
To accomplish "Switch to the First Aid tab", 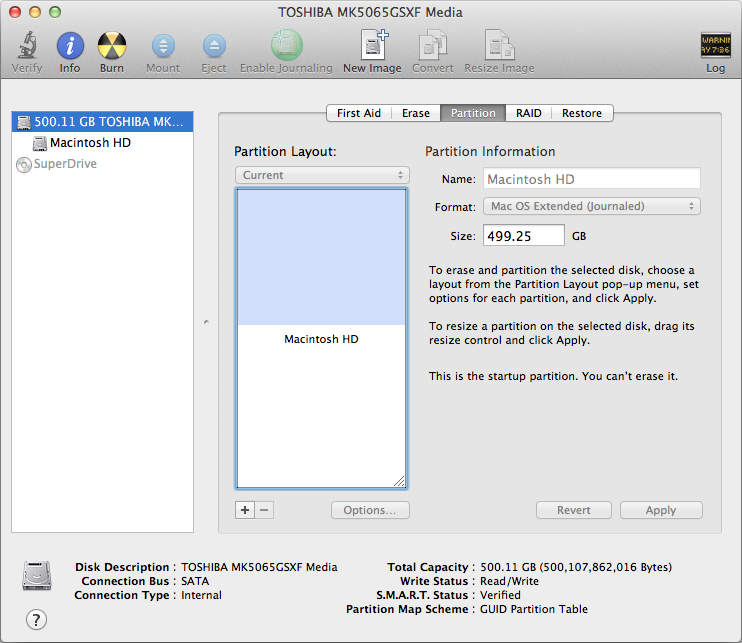I will click(359, 113).
